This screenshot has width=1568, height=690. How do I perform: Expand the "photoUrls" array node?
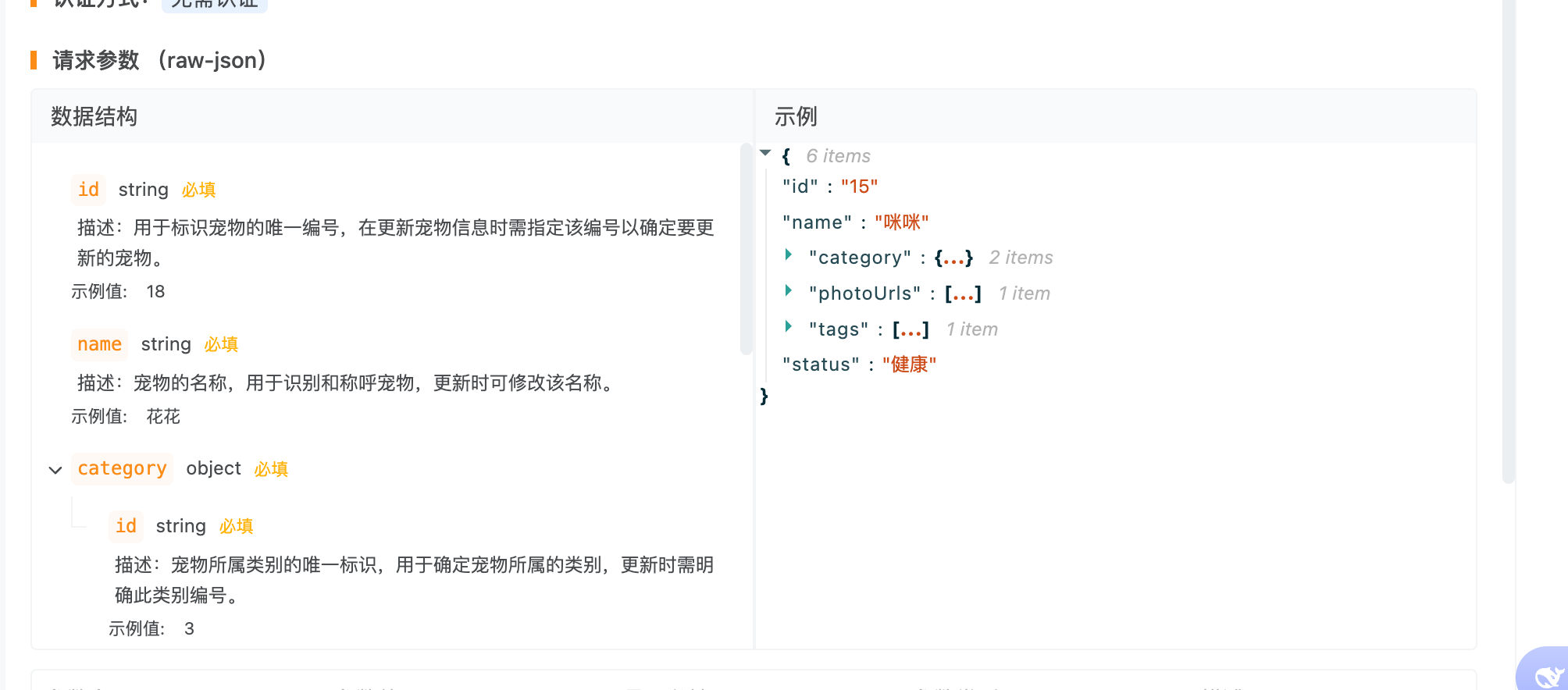(x=789, y=290)
